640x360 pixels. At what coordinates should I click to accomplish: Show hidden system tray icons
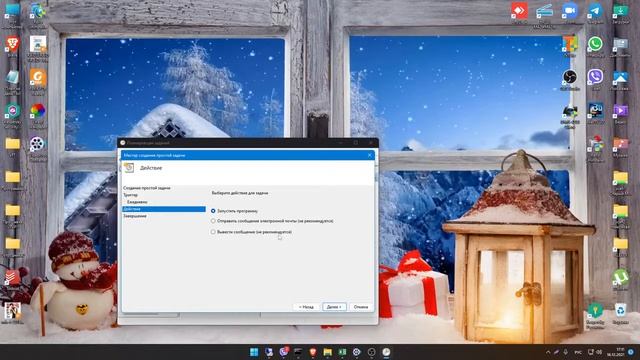[x=548, y=352]
